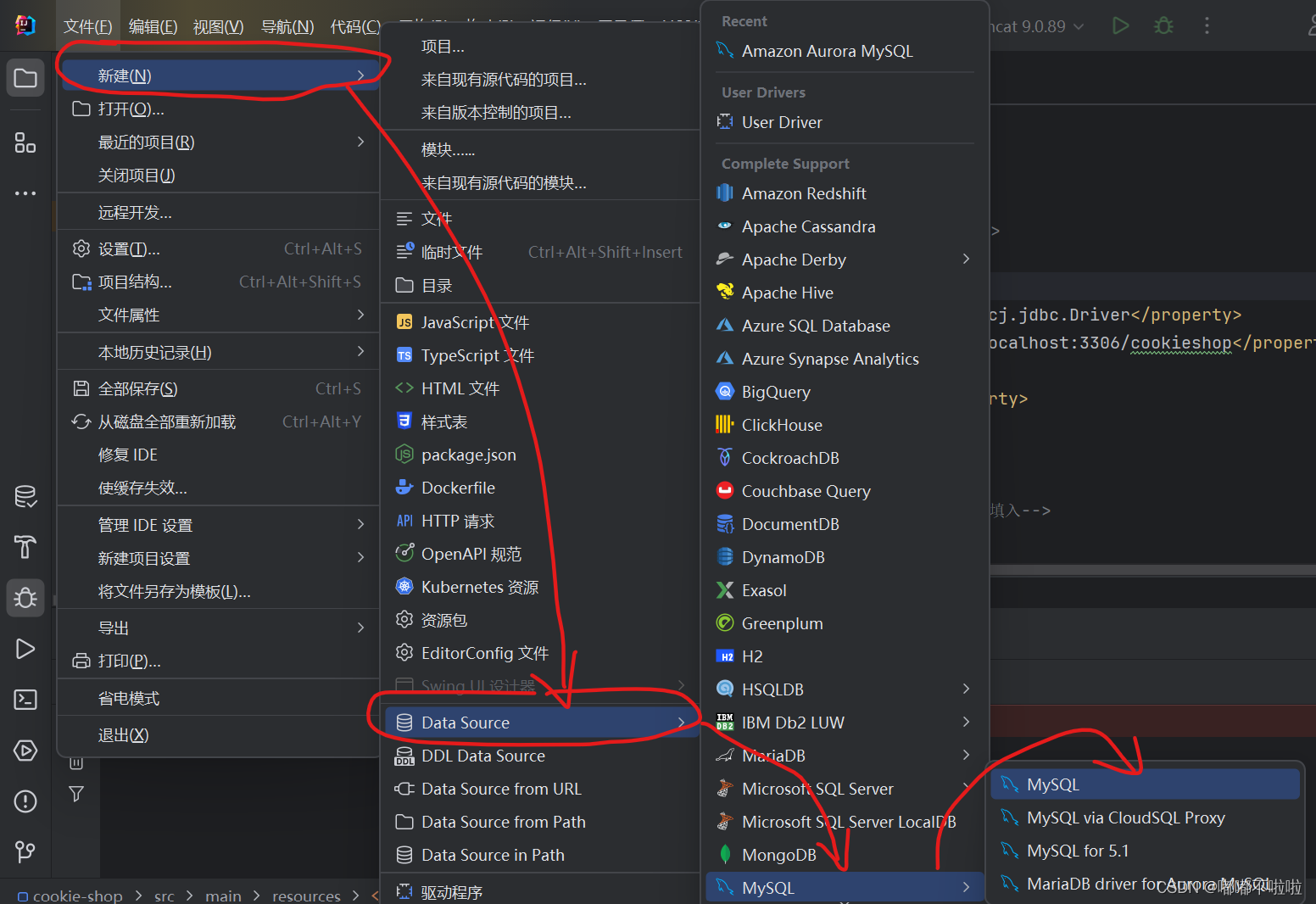Open the Debug tool window bug icon
Viewport: 1316px width, 904px height.
pos(25,598)
